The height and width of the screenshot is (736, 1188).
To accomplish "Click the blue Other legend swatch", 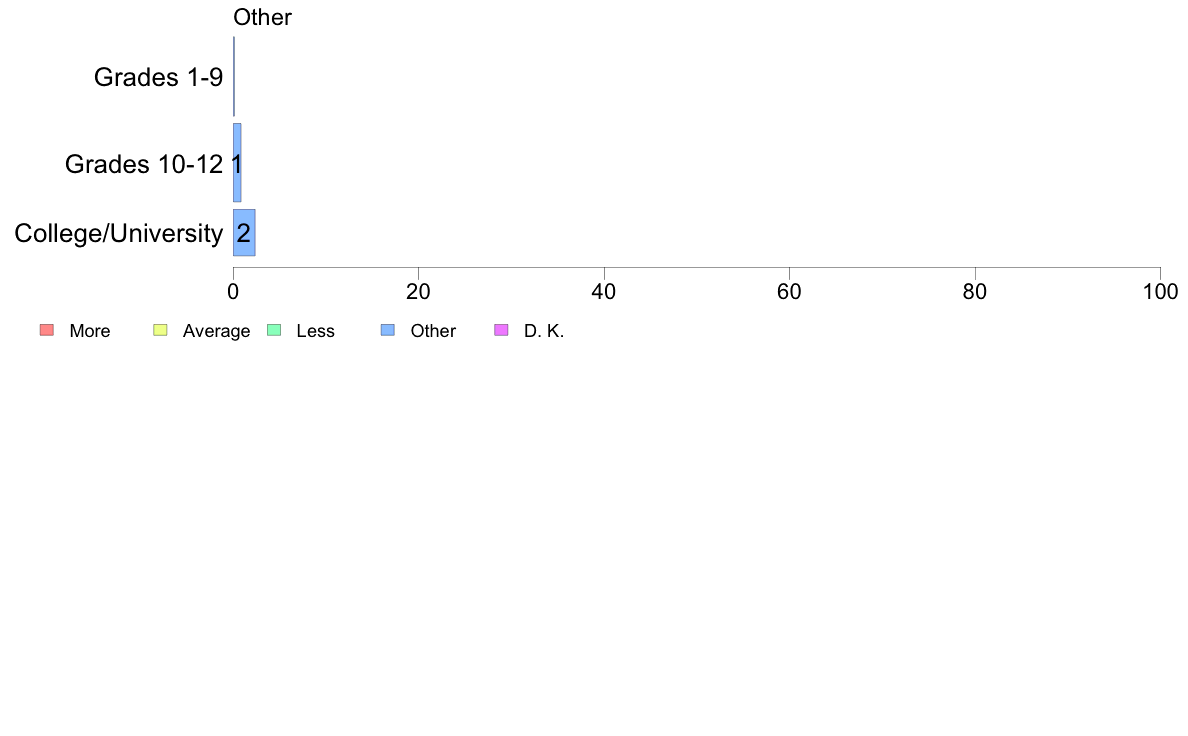I will tap(387, 330).
